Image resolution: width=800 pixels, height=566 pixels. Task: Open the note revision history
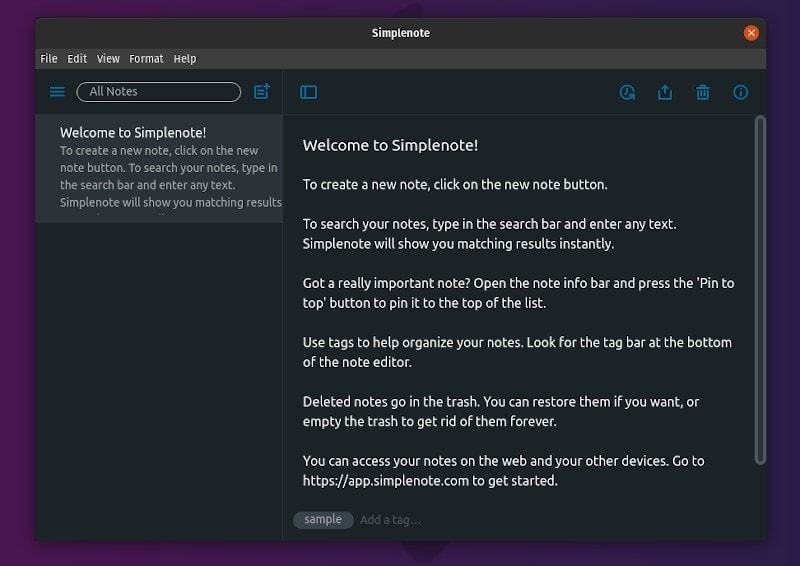point(627,92)
